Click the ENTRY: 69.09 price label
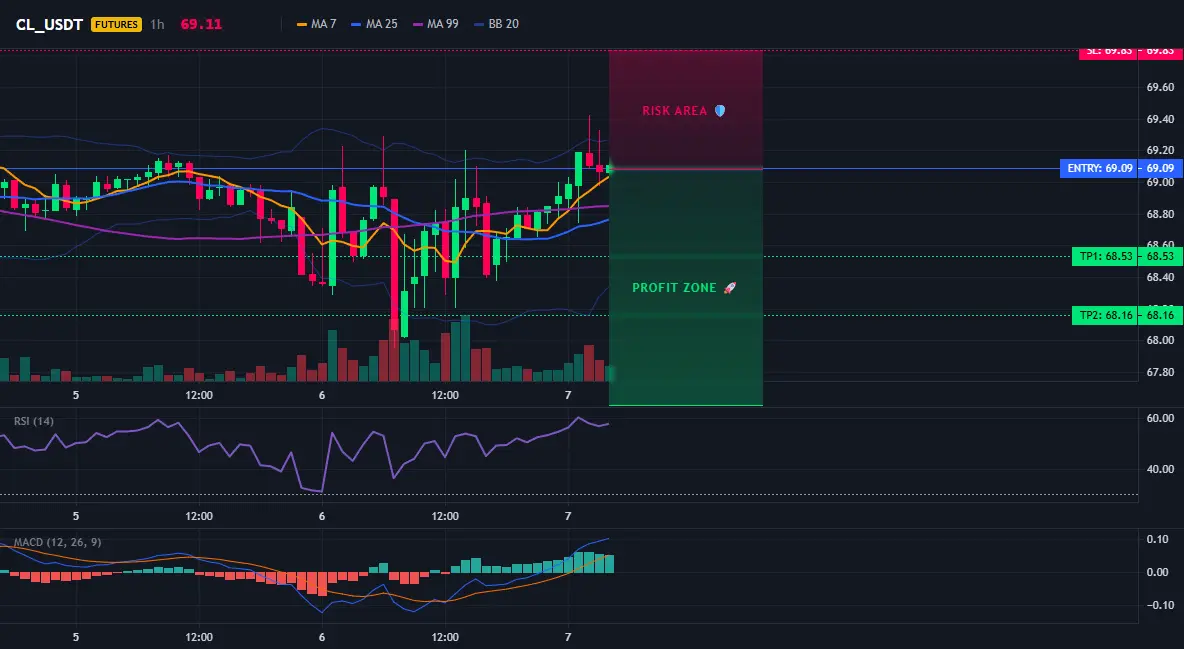This screenshot has width=1184, height=649. point(1100,168)
